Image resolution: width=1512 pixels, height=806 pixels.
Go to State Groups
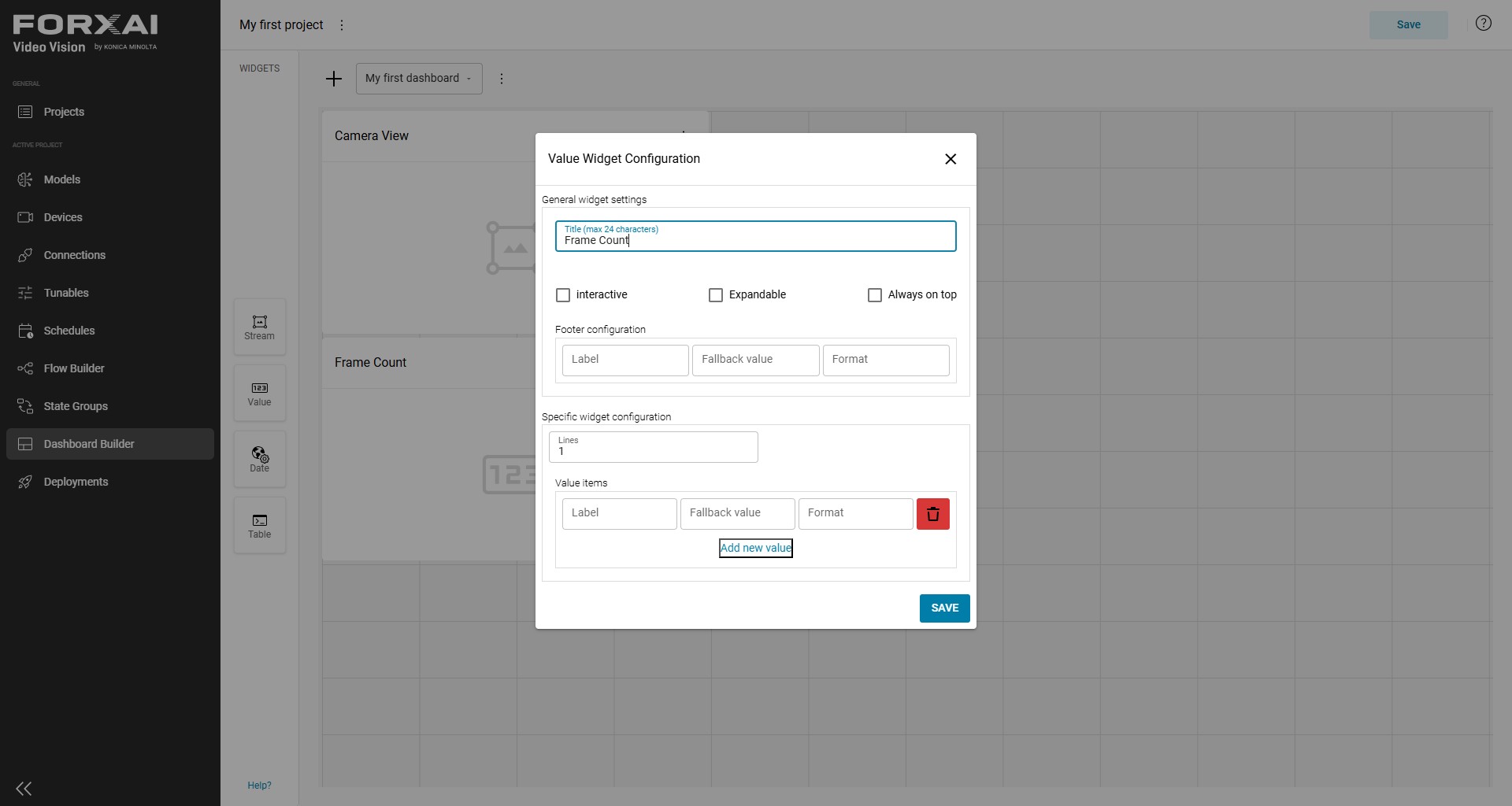click(110, 406)
